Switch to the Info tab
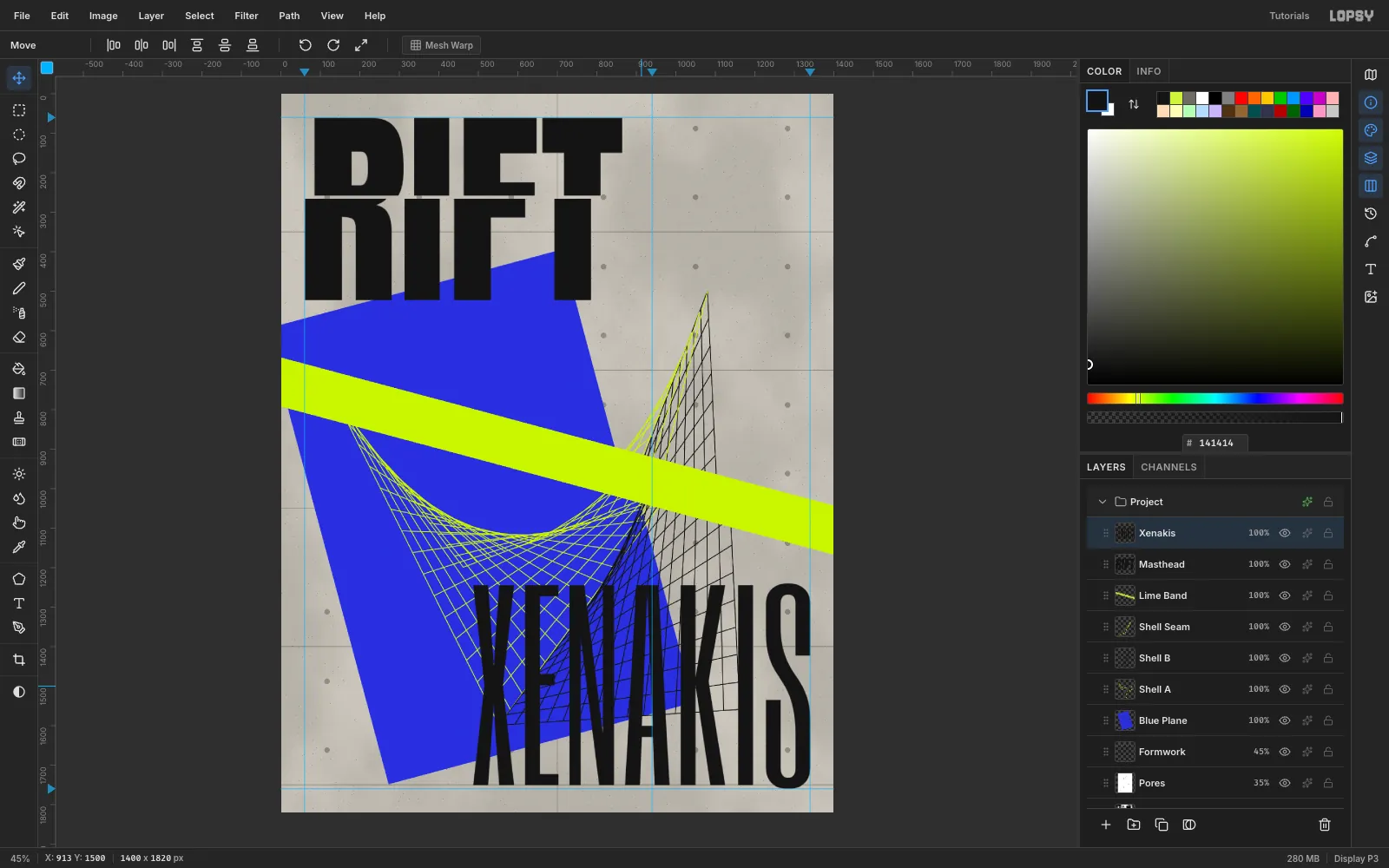 1149,71
